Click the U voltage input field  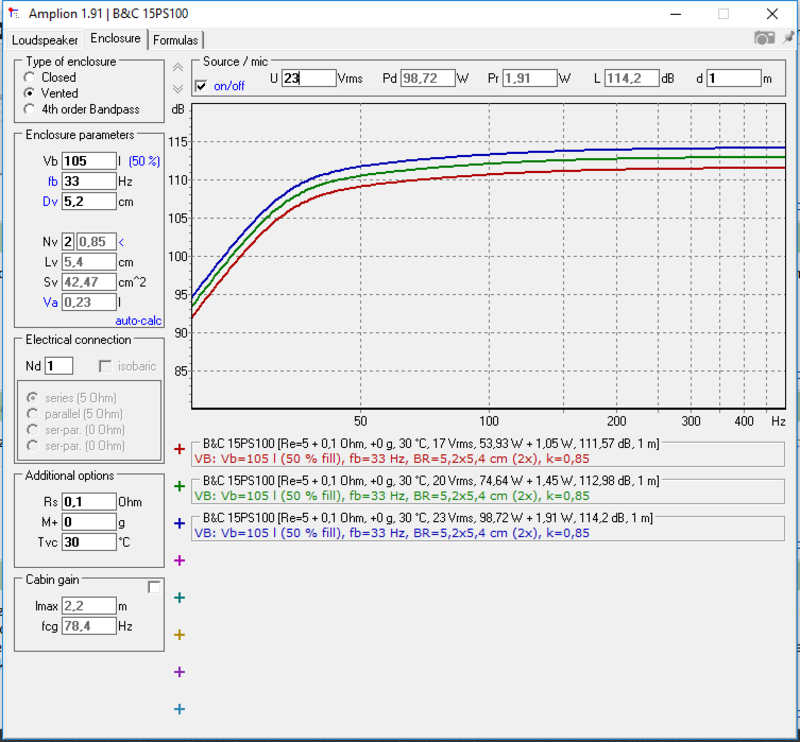coord(309,78)
